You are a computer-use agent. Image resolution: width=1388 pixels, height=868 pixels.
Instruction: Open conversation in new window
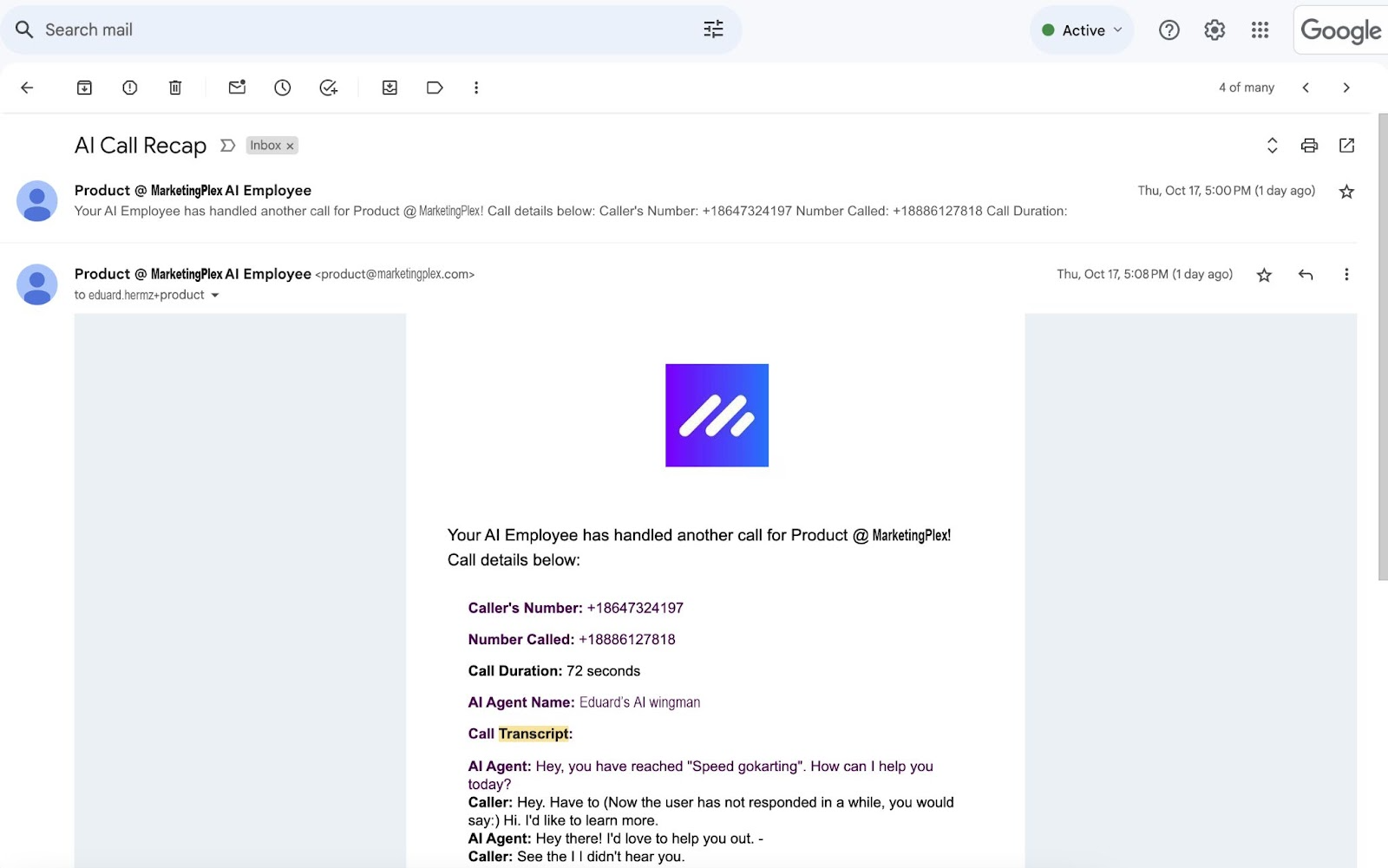click(1346, 146)
